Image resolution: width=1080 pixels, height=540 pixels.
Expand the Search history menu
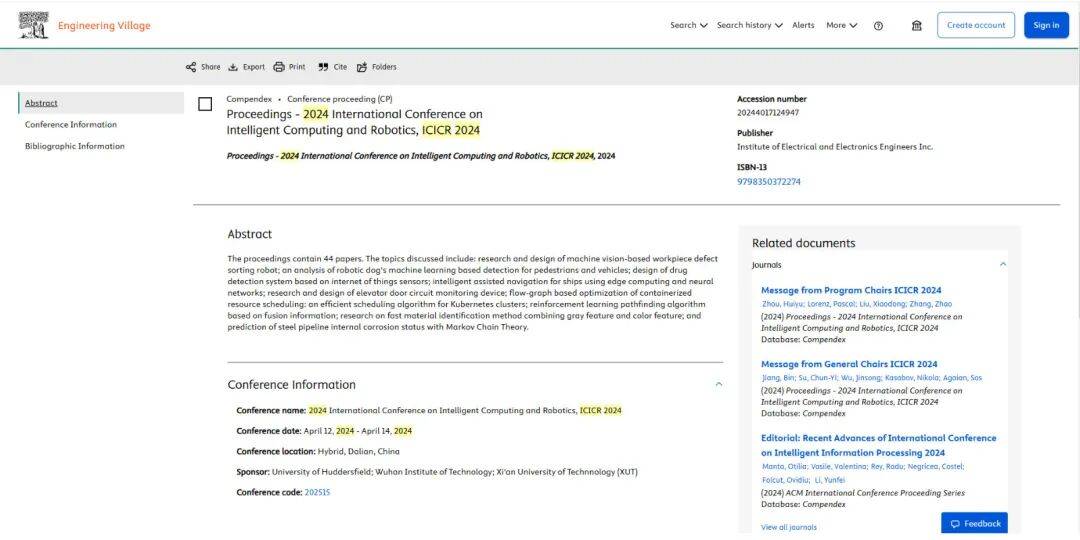click(749, 25)
